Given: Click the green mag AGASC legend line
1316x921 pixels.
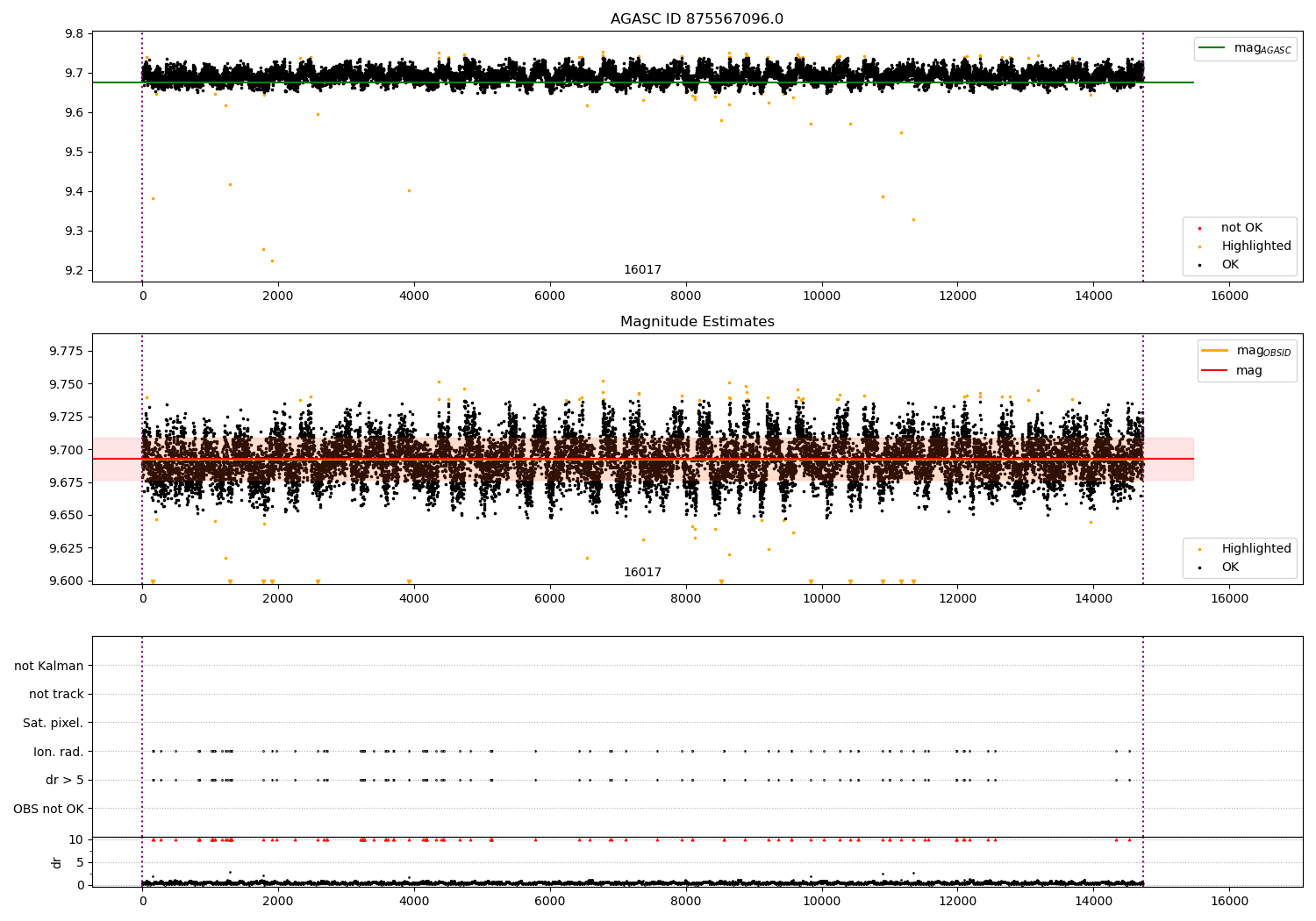Looking at the screenshot, I should tap(1212, 48).
